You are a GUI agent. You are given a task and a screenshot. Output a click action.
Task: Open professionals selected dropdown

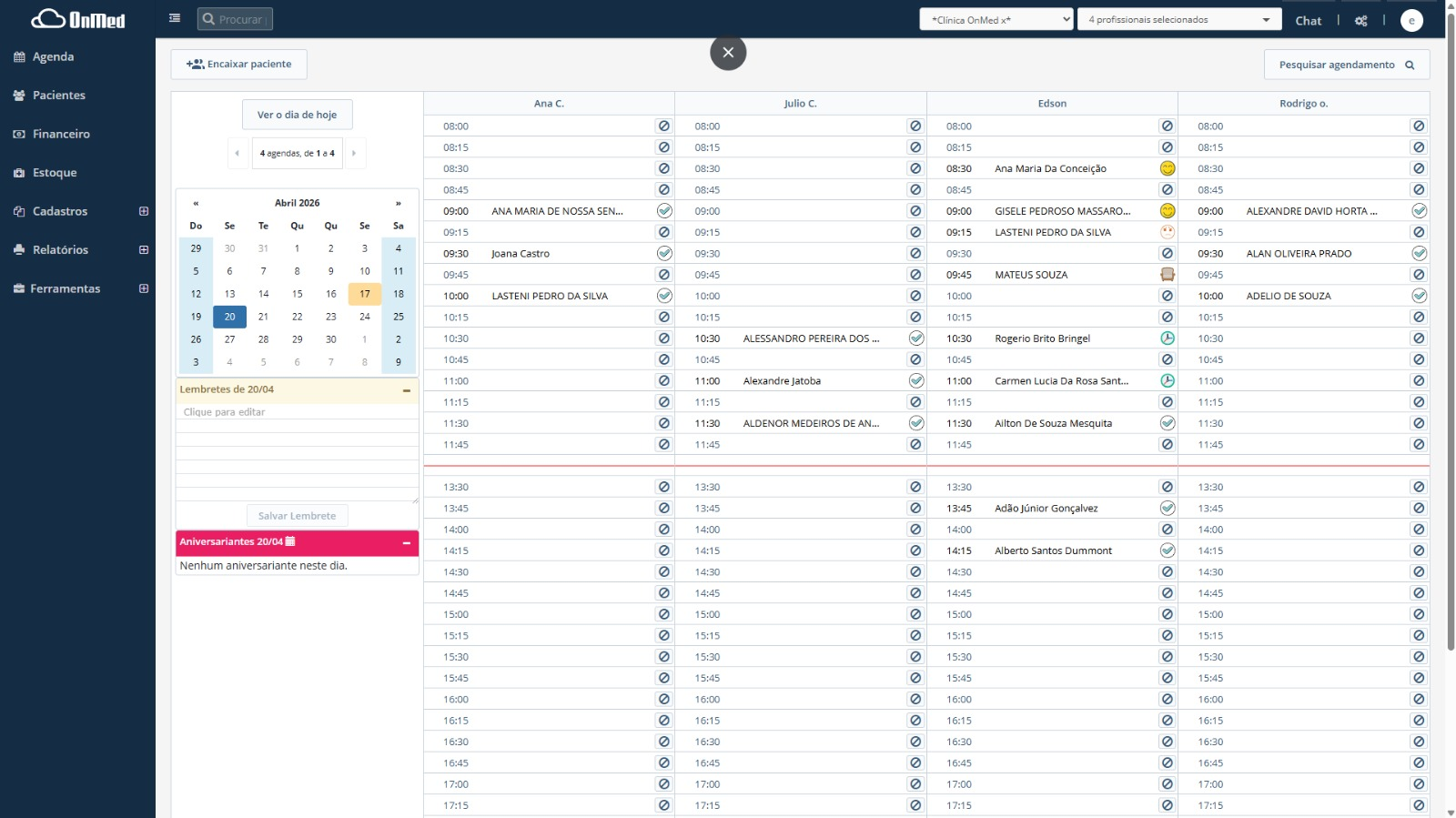(x=1179, y=19)
